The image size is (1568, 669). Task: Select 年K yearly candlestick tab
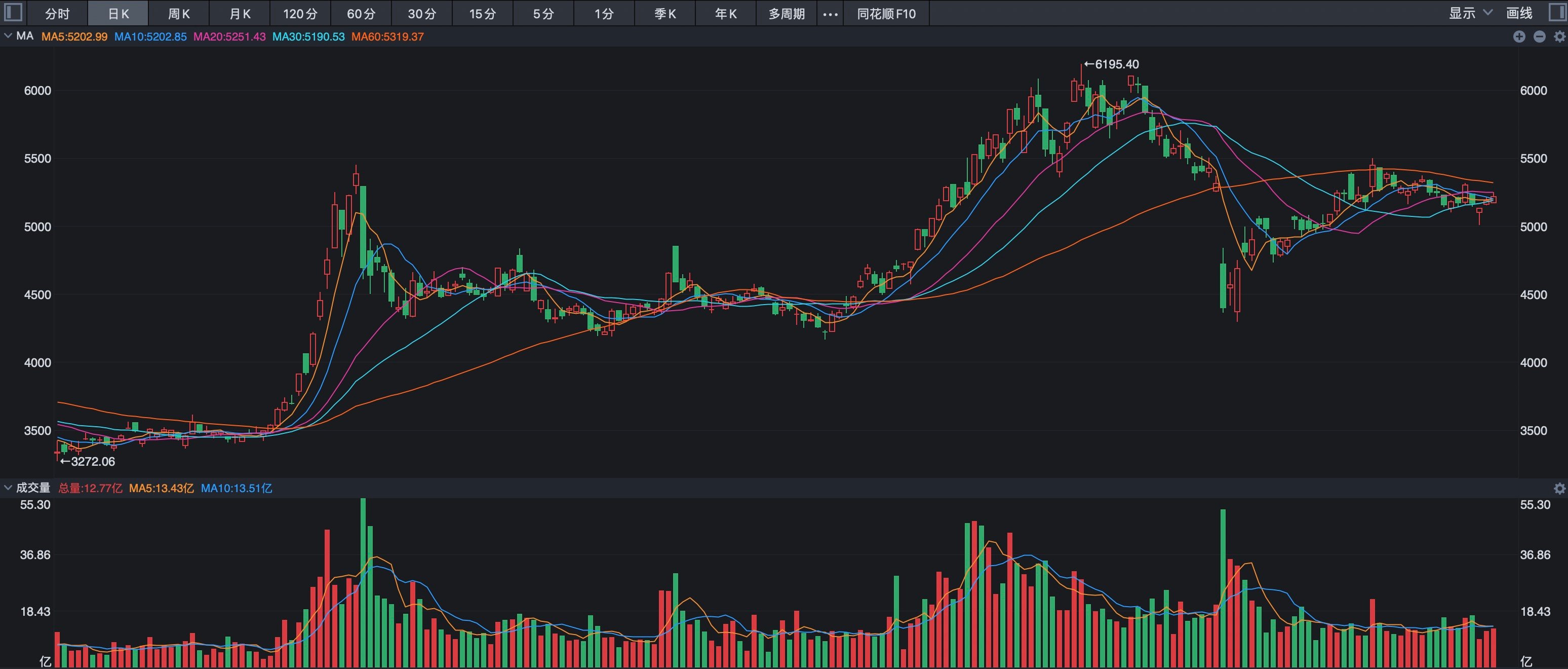coord(726,13)
